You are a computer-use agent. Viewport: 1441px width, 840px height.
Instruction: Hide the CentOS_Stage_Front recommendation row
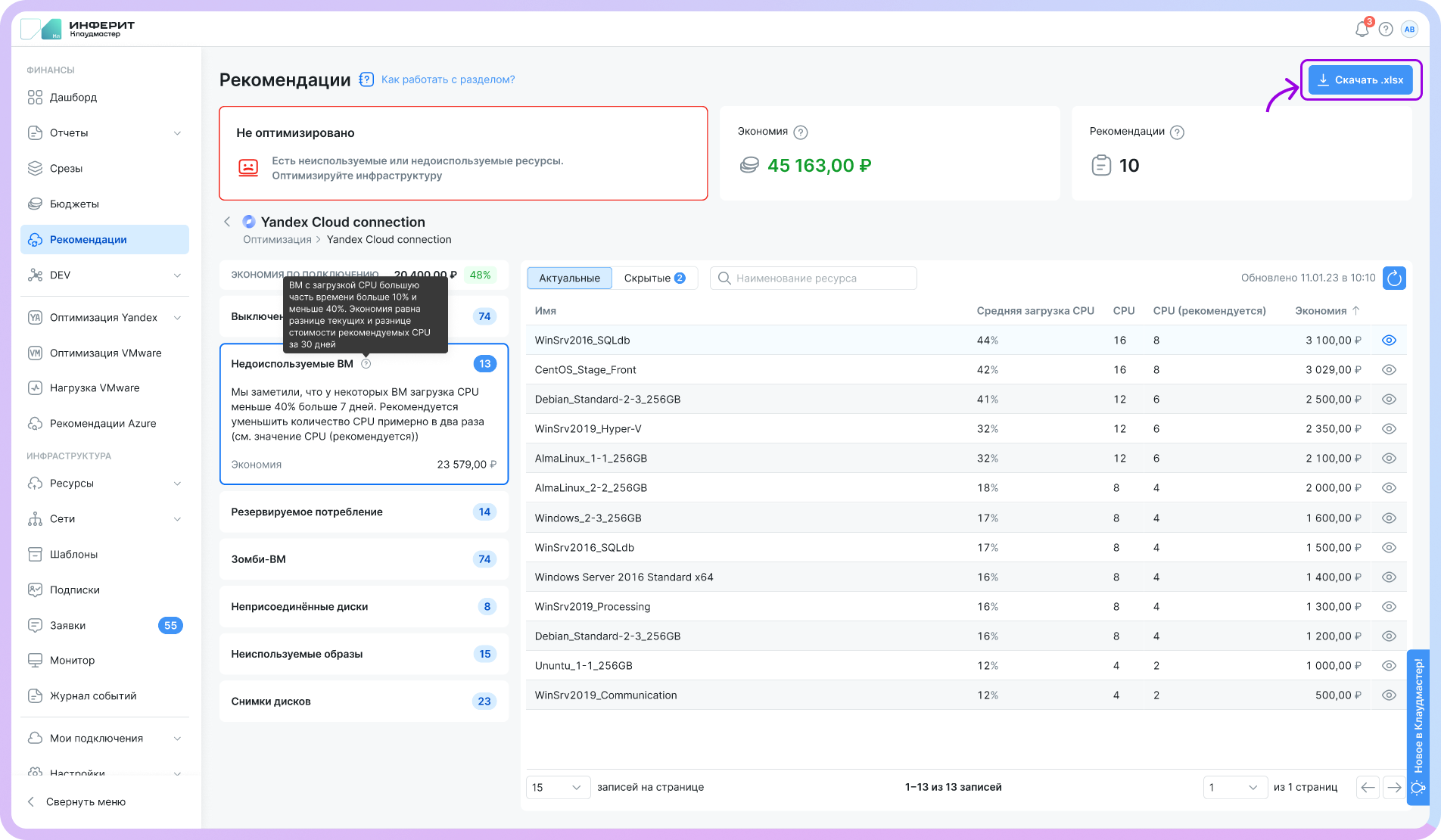(1389, 370)
